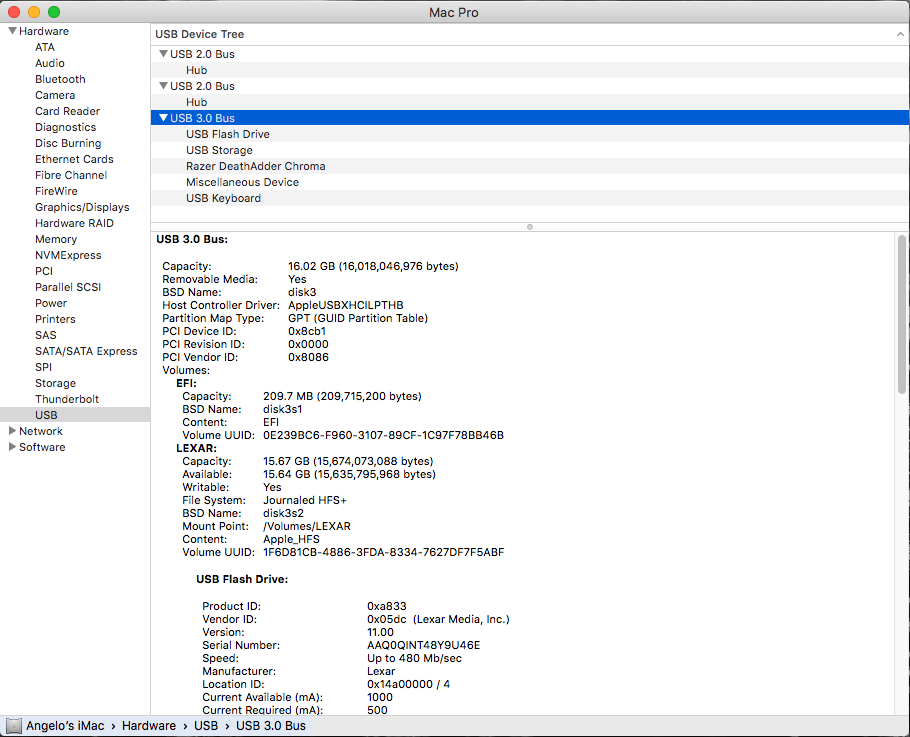Click the sort chevron in column header
The width and height of the screenshot is (910, 737).
pyautogui.click(x=901, y=34)
